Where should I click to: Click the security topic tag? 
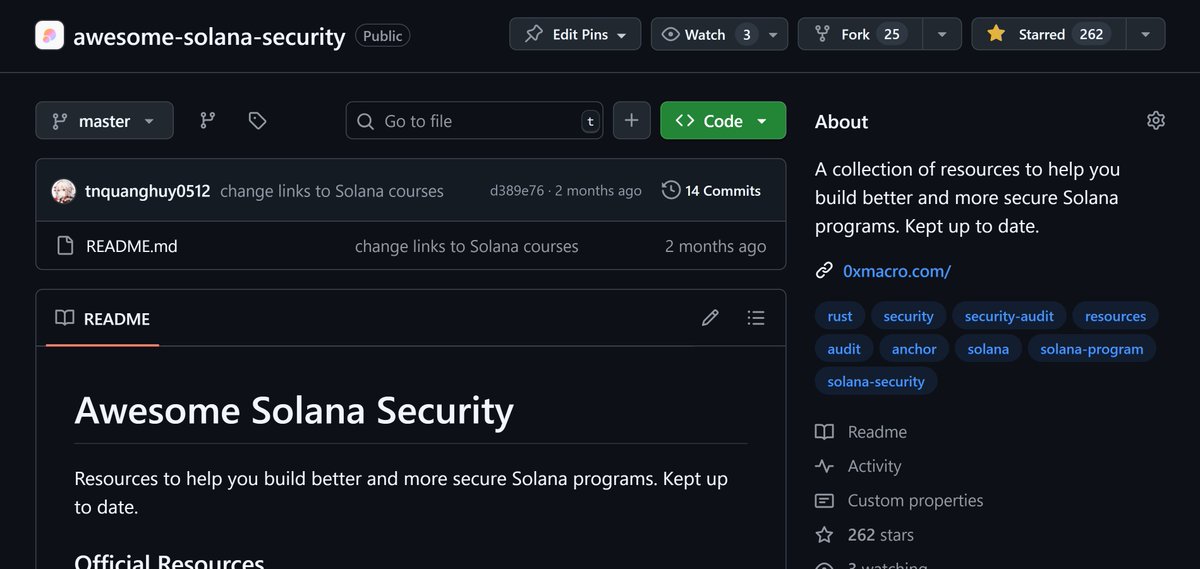(908, 316)
